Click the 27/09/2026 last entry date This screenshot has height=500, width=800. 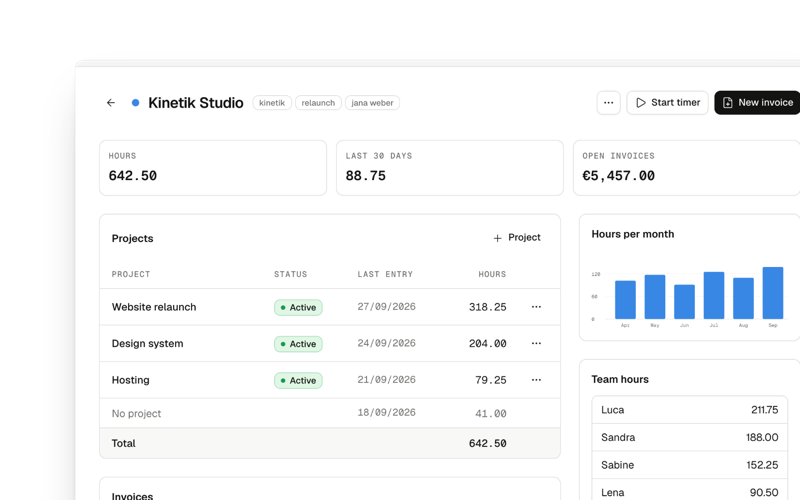(386, 307)
